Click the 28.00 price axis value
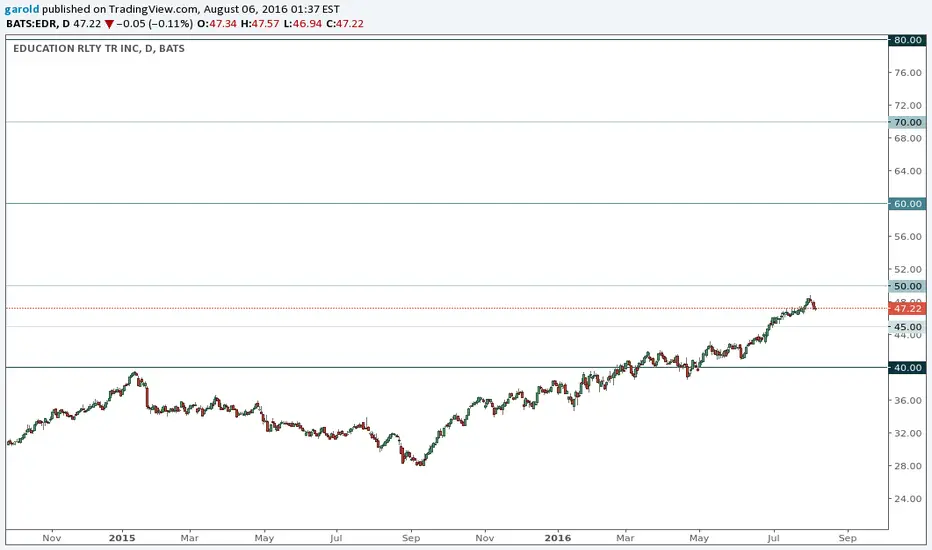 908,466
